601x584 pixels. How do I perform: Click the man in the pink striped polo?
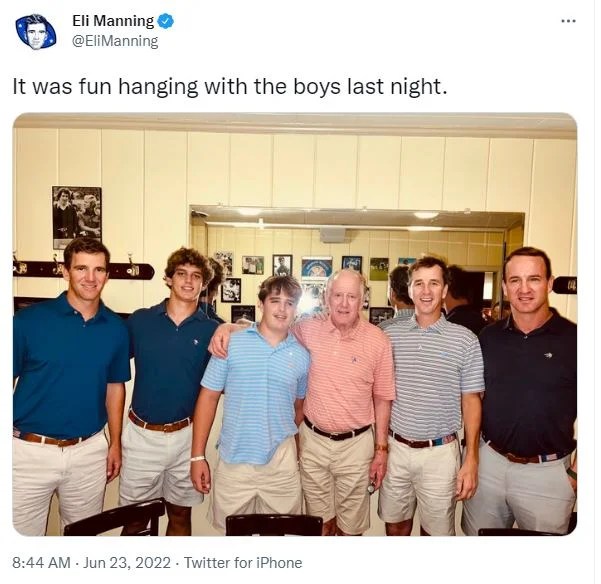point(343,399)
